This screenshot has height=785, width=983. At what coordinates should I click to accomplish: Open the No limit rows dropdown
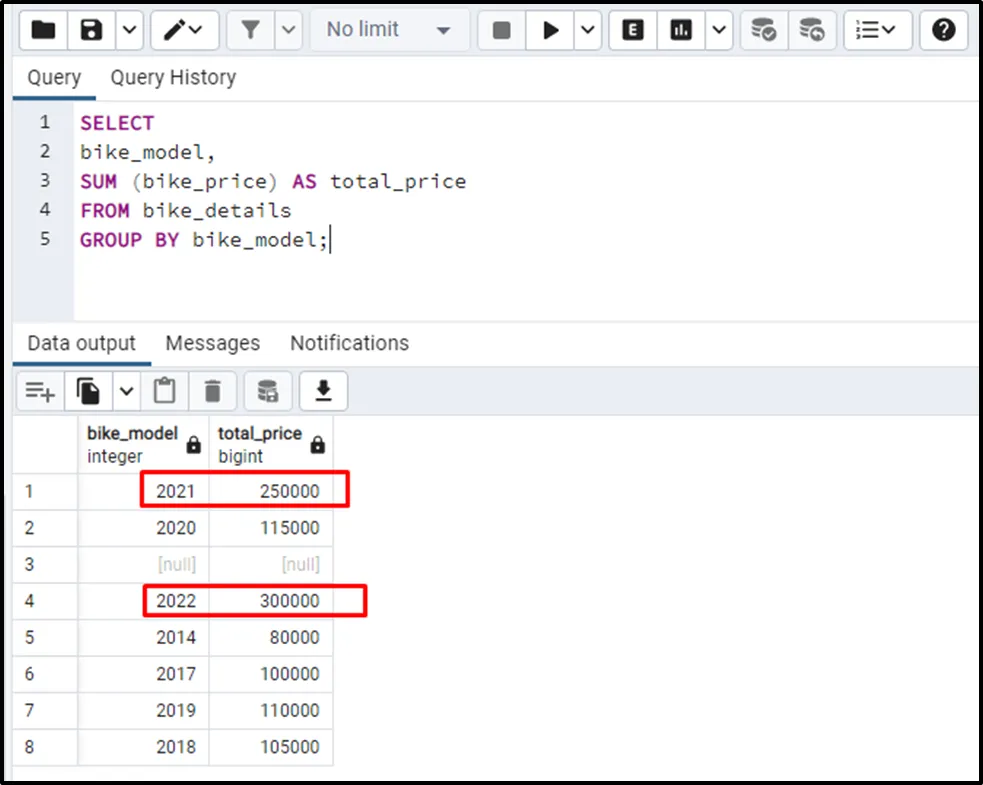(x=390, y=30)
